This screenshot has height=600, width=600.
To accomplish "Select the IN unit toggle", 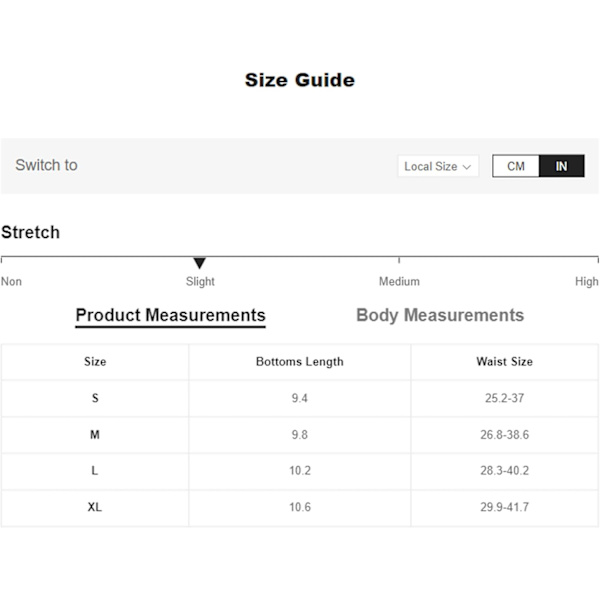I will [561, 166].
